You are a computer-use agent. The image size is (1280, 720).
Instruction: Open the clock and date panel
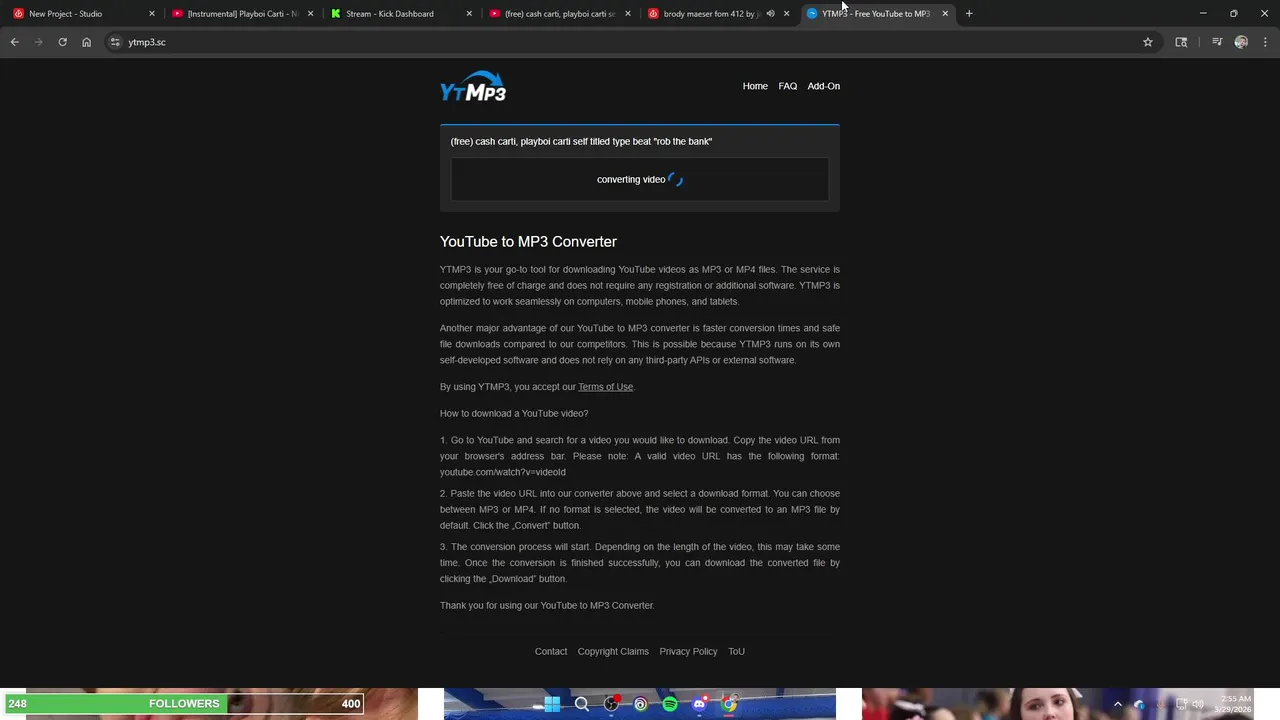click(1232, 704)
